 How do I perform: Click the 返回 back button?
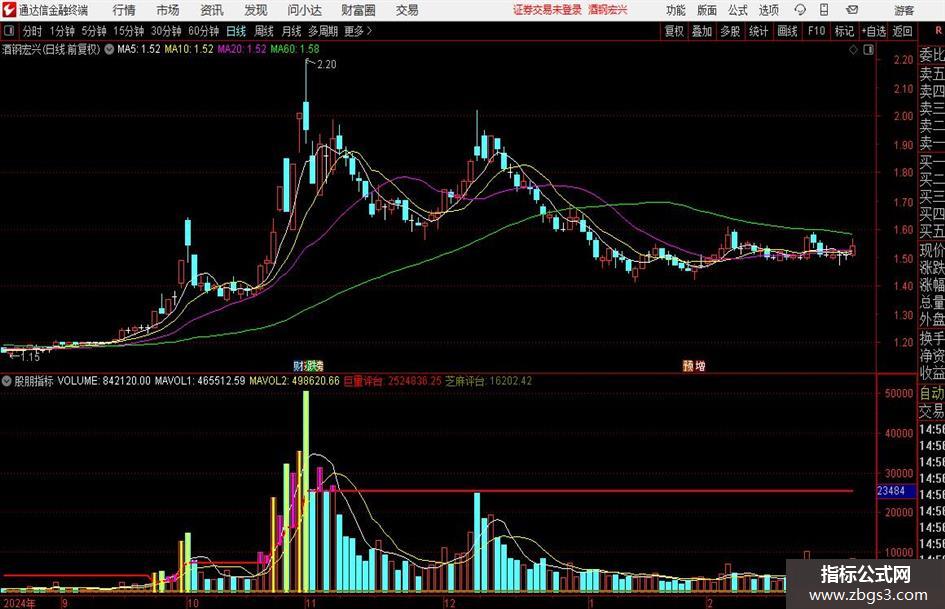[902, 31]
